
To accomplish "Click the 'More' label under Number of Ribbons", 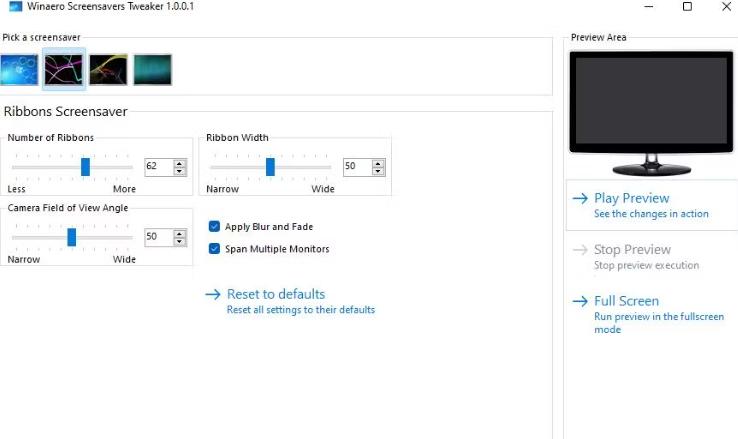I will 124,189.
